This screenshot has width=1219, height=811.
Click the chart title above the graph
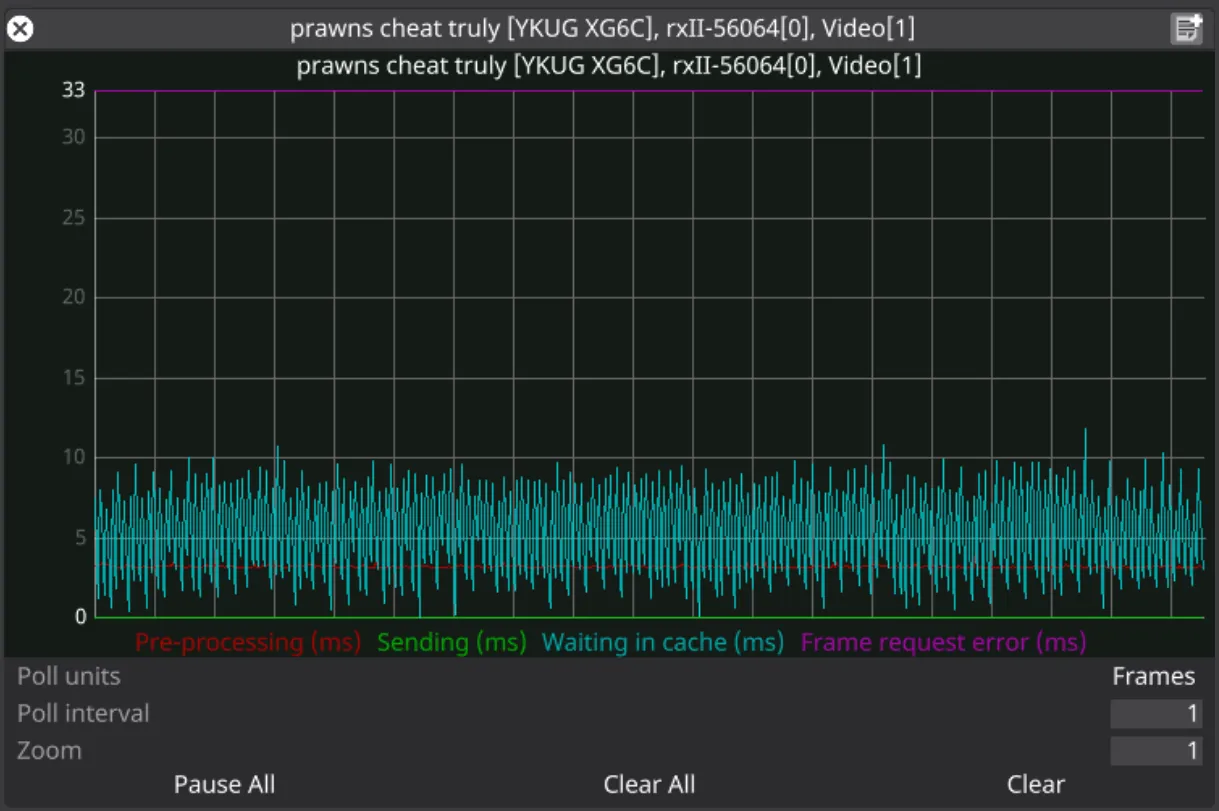pyautogui.click(x=608, y=66)
